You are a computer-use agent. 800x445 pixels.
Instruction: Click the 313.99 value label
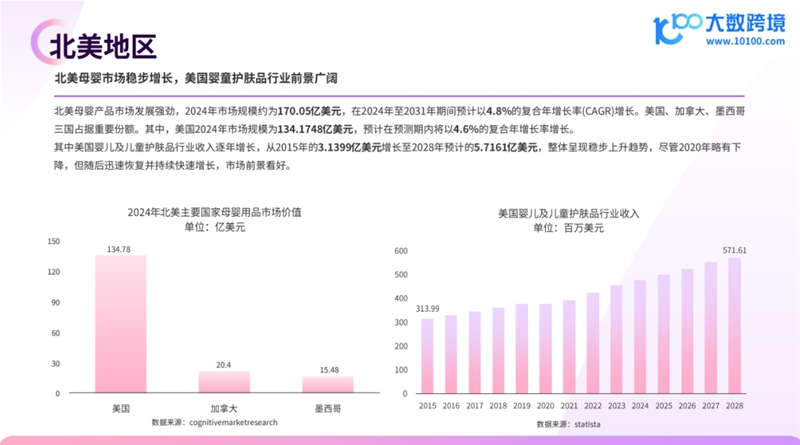click(428, 309)
